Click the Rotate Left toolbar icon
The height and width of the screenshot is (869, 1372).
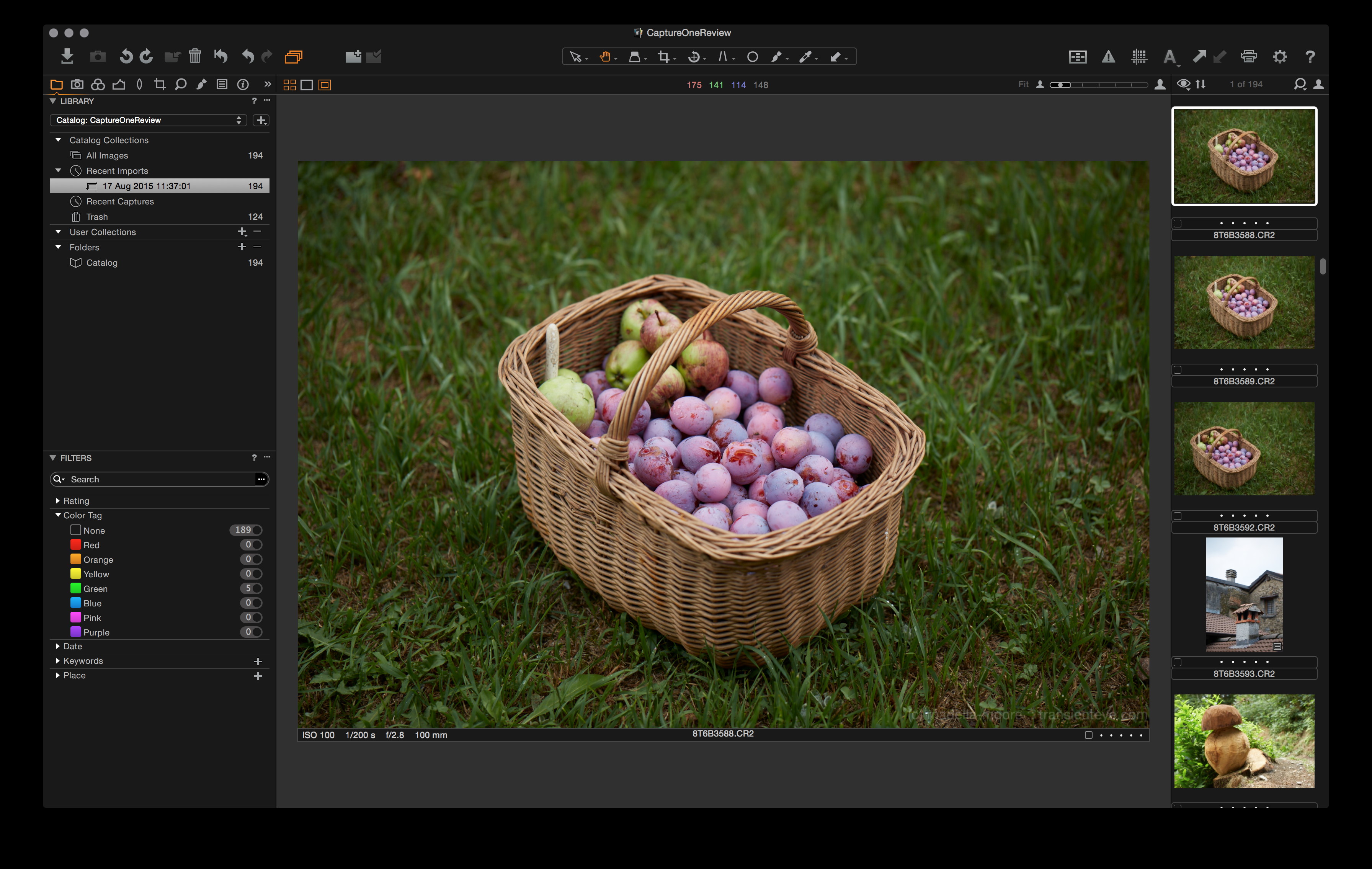[126, 56]
